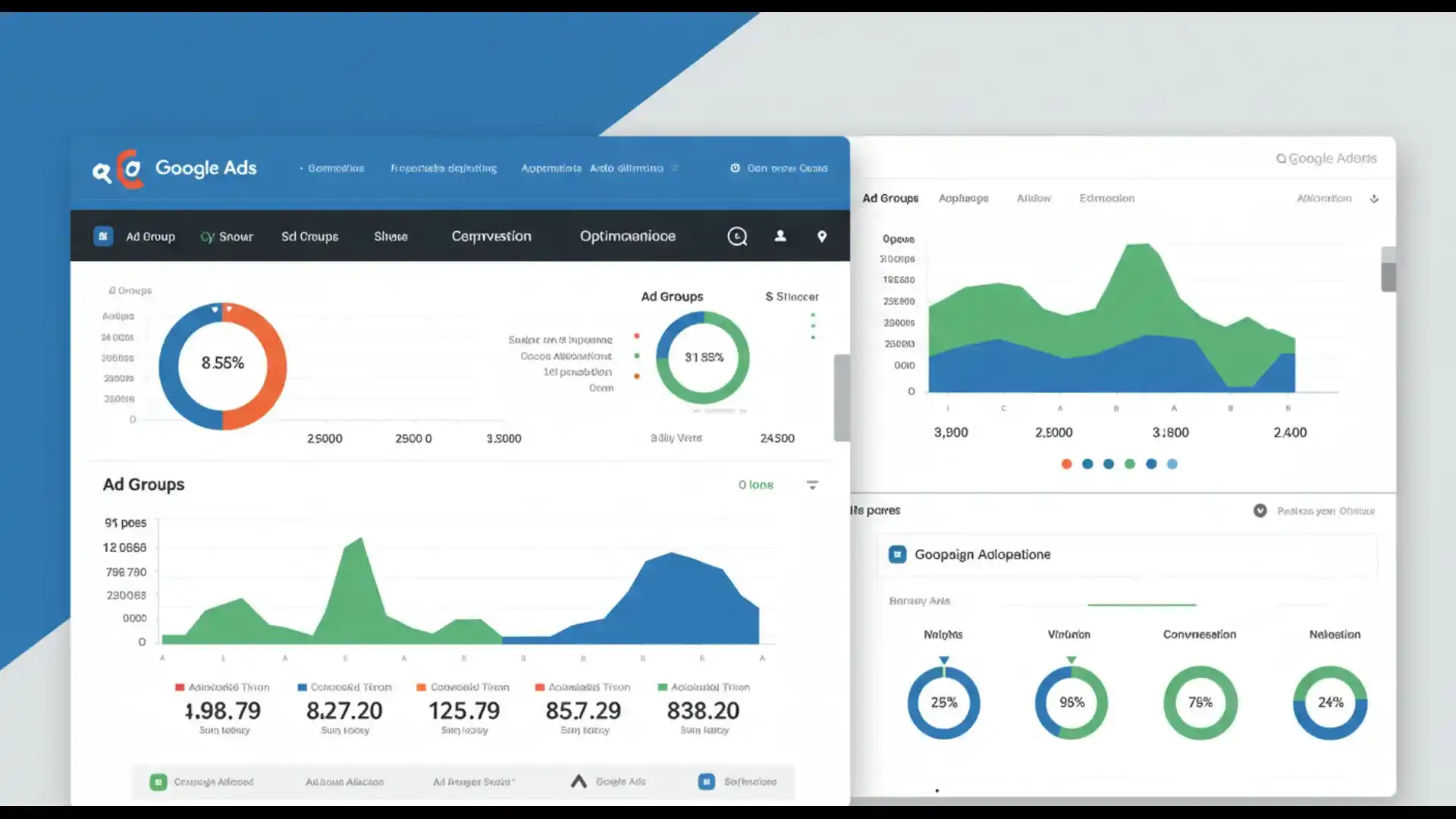1456x819 pixels.
Task: Click the gear icon next to 'Gen new' text
Action: pos(733,168)
